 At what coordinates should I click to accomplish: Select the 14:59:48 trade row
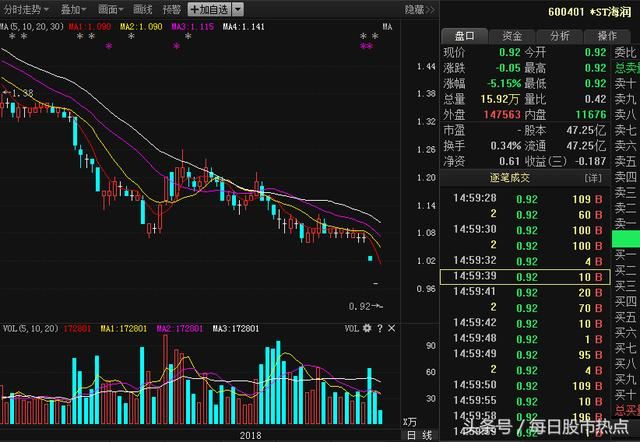[x=525, y=339]
